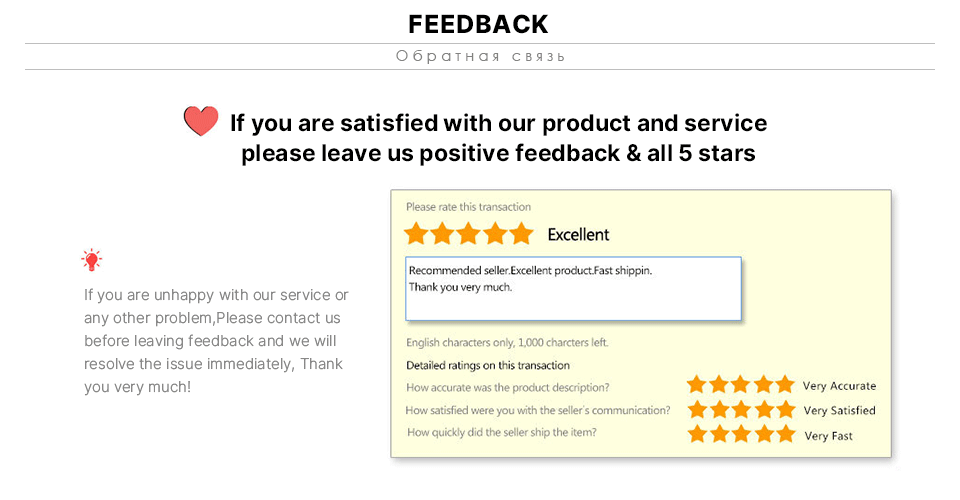Rate seller communication with the third star

[741, 410]
